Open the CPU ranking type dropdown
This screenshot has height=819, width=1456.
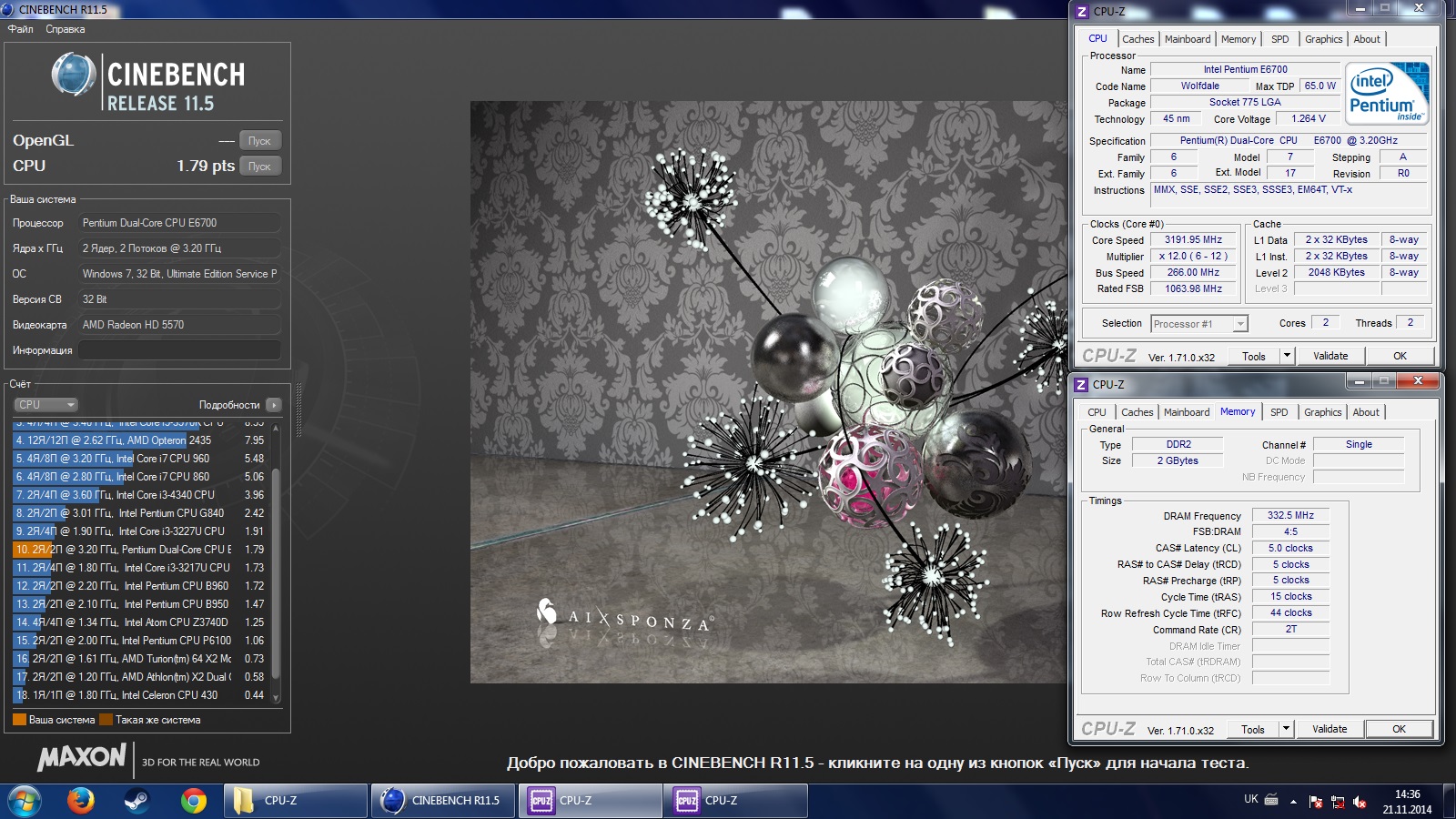click(x=45, y=405)
